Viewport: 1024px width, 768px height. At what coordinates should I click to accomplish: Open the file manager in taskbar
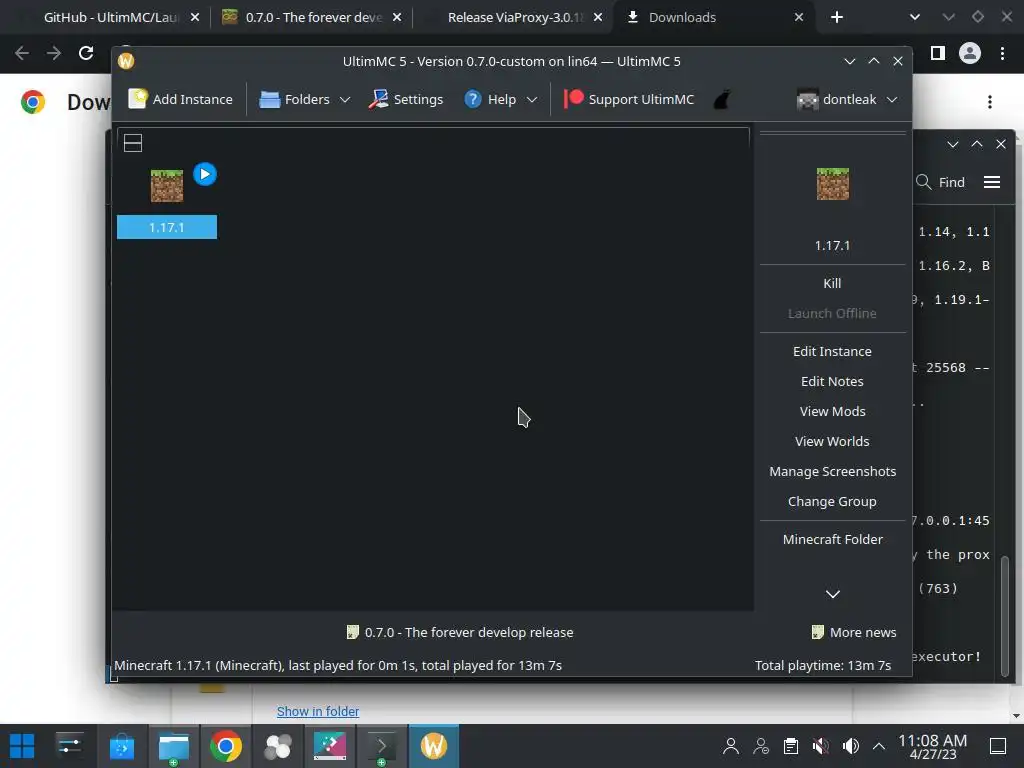(x=174, y=746)
